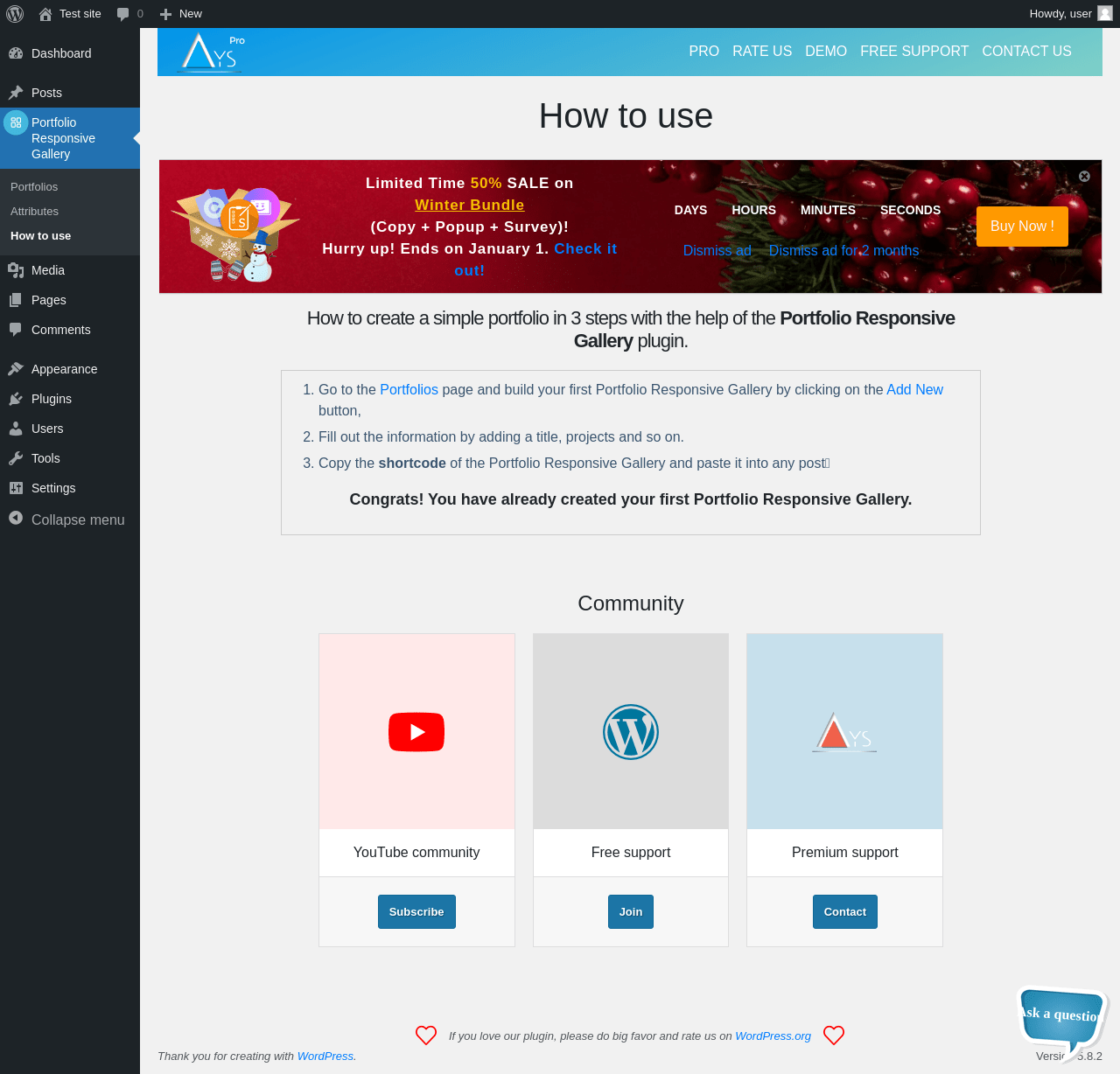Click Dismiss ad for 2 months
The width and height of the screenshot is (1120, 1074).
click(843, 251)
